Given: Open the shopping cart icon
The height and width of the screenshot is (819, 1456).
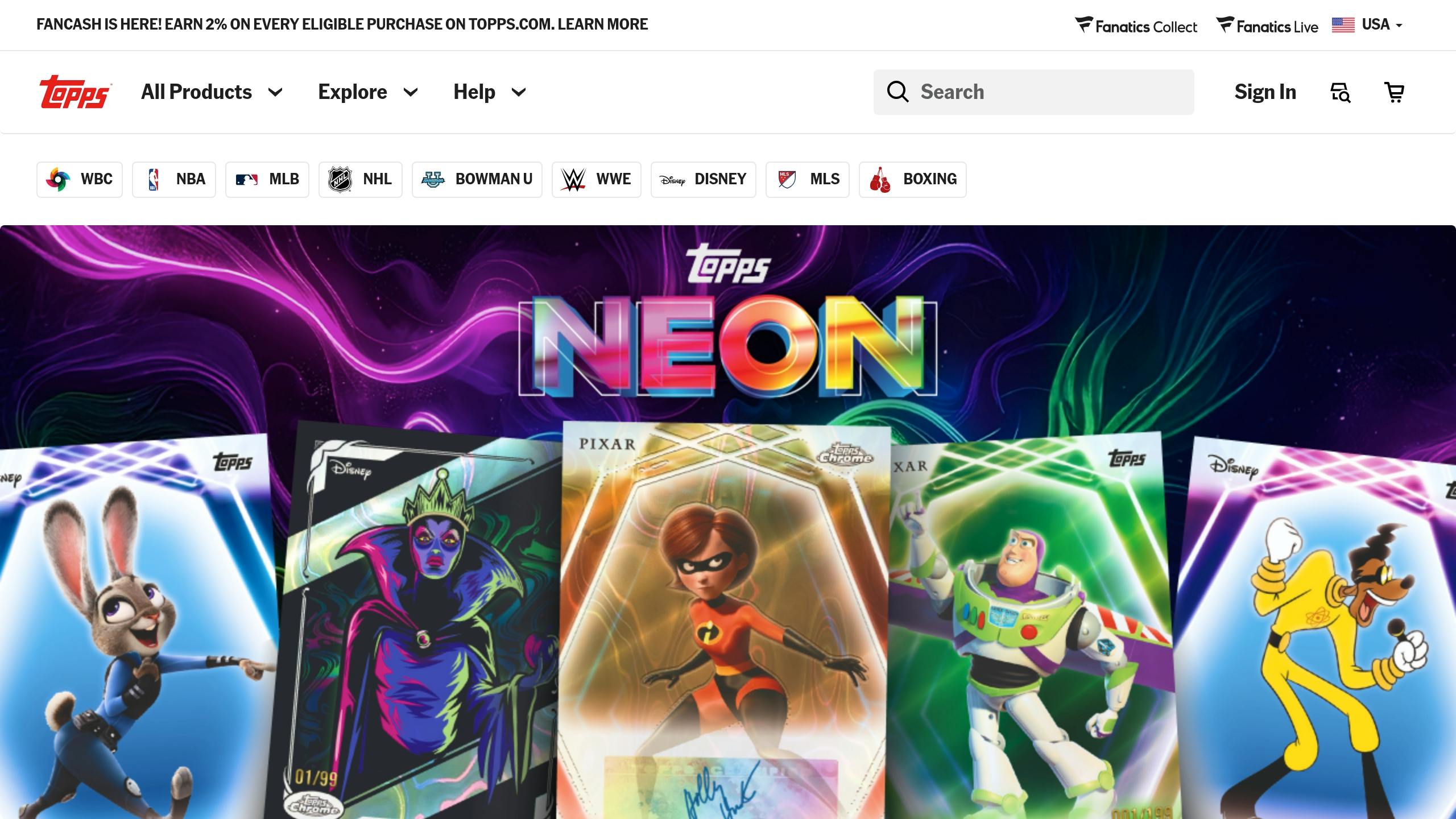Looking at the screenshot, I should (1394, 92).
